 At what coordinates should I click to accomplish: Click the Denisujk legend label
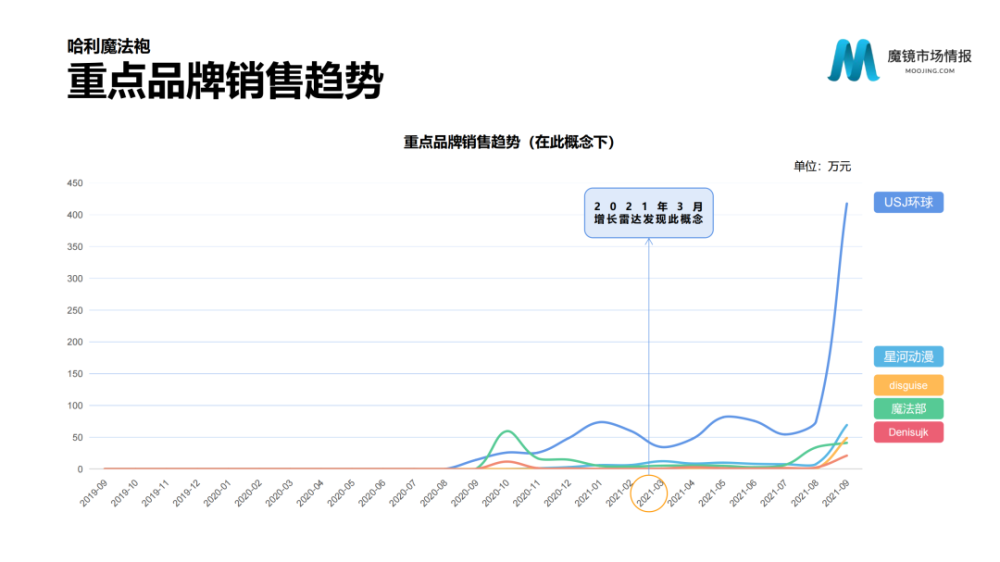(x=908, y=433)
